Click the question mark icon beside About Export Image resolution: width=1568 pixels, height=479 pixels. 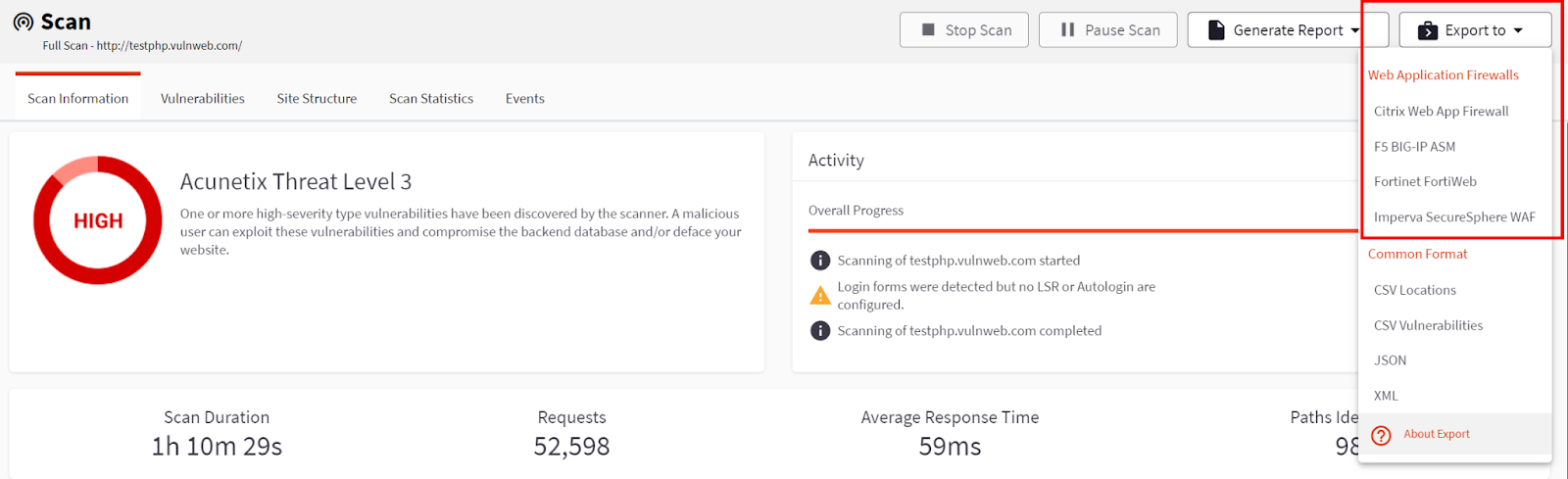[x=1381, y=435]
